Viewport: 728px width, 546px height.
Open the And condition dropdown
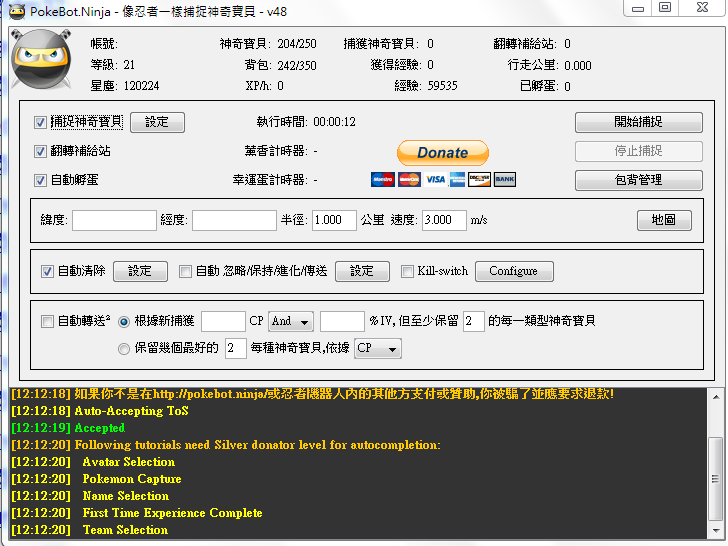[291, 321]
